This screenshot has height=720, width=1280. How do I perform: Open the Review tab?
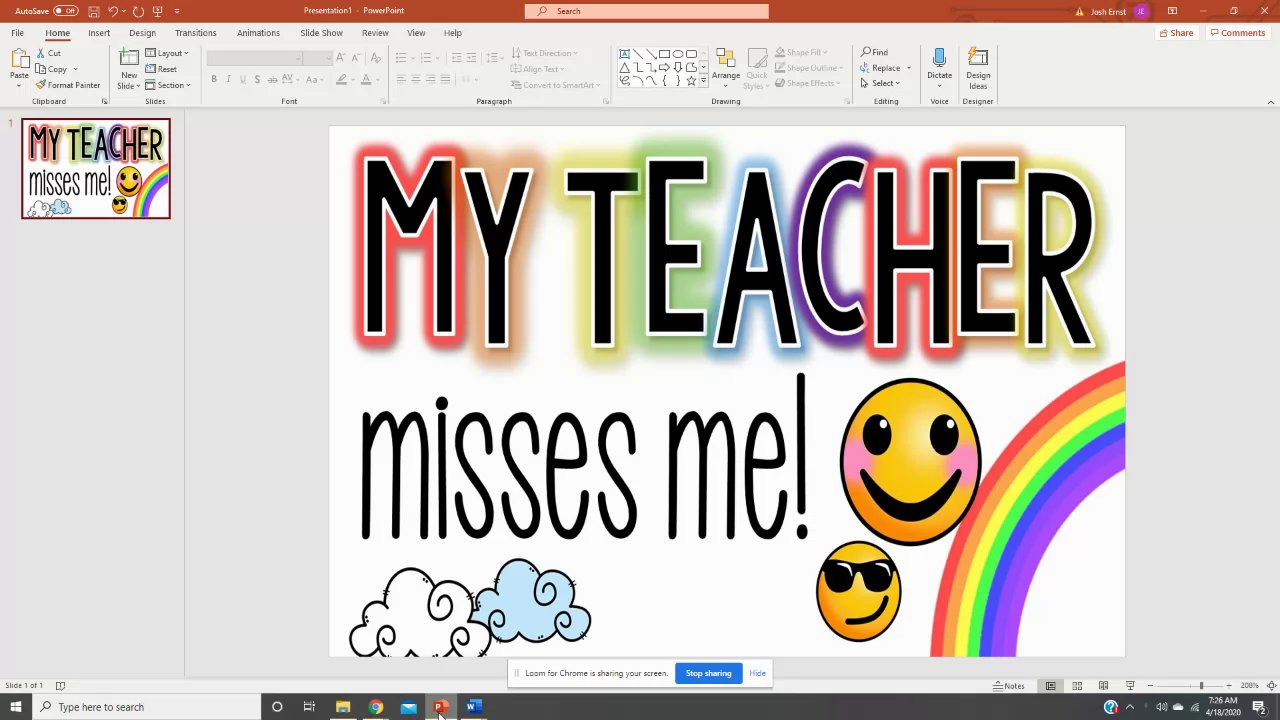pos(375,33)
